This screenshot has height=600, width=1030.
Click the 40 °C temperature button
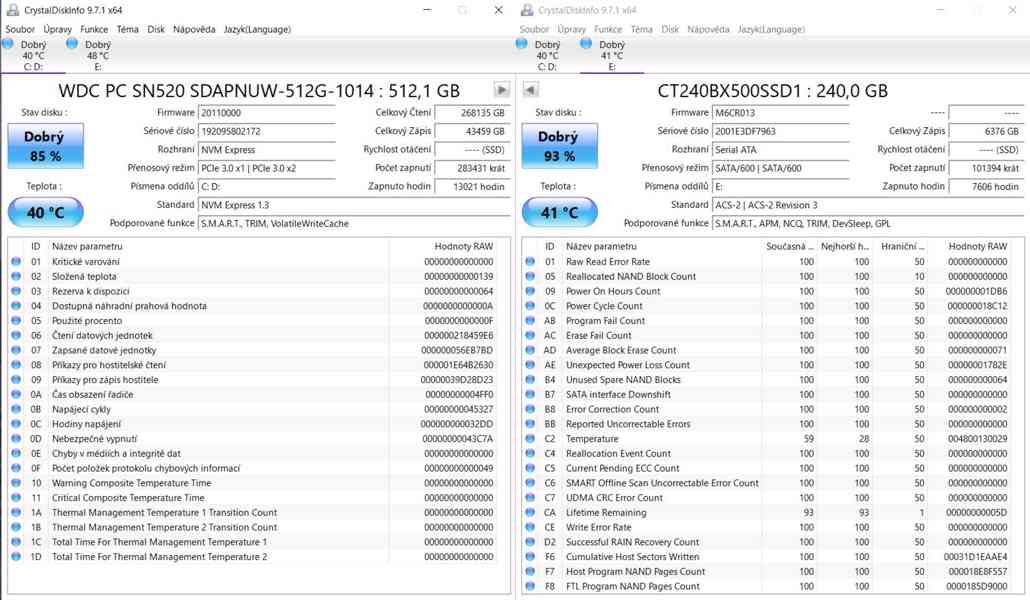point(45,212)
